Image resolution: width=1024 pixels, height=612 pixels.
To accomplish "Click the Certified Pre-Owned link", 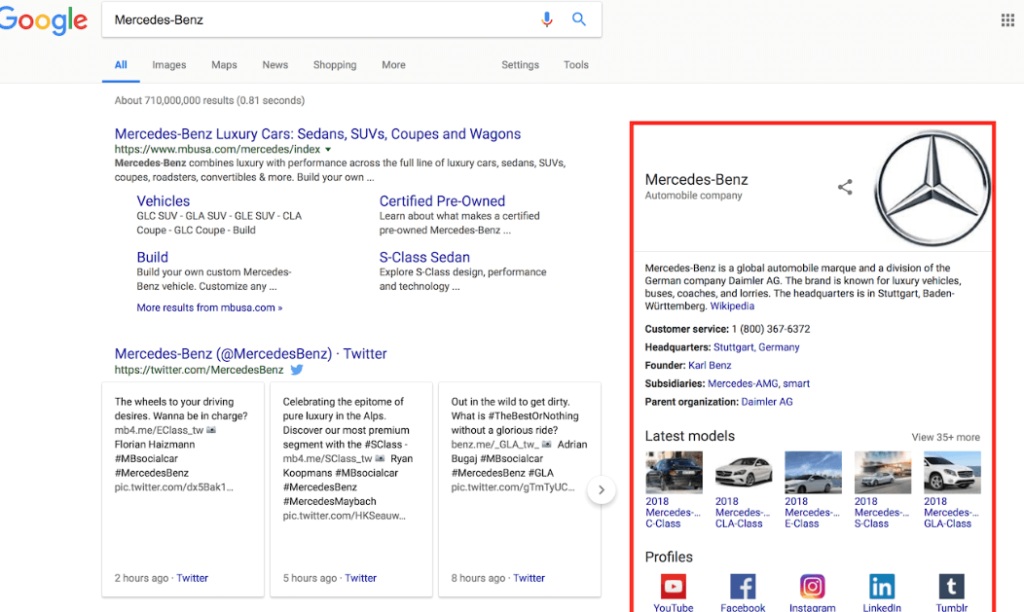I will click(x=442, y=201).
